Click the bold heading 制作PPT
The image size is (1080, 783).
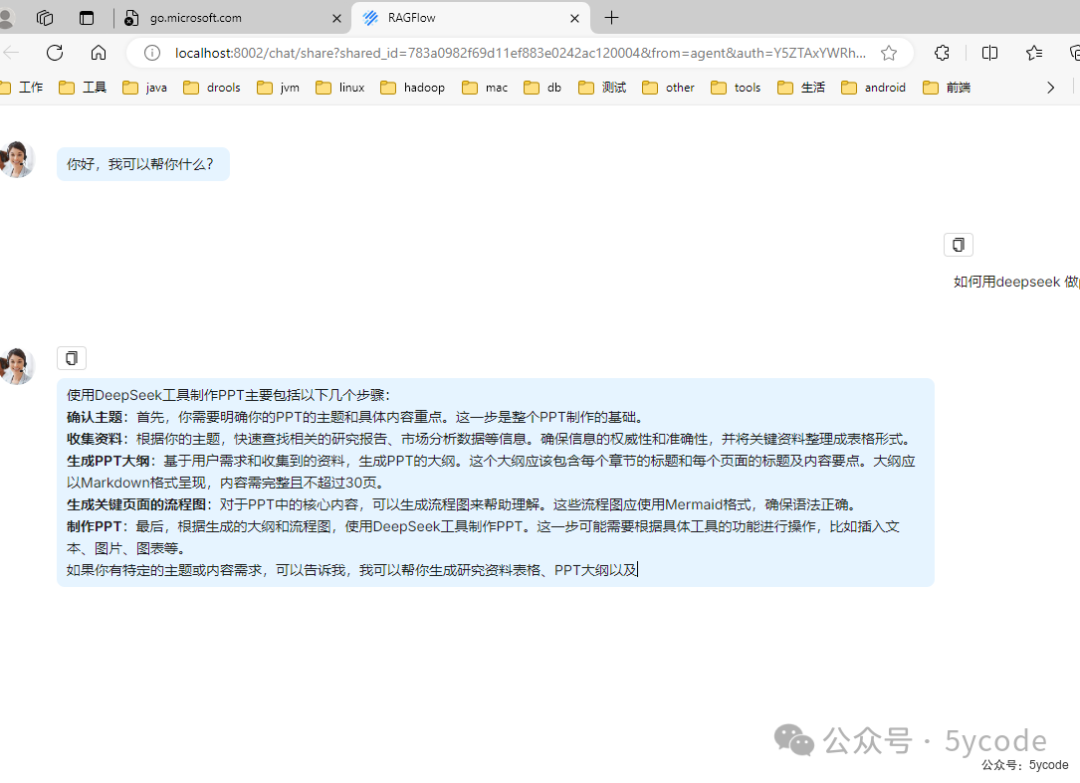[94, 527]
